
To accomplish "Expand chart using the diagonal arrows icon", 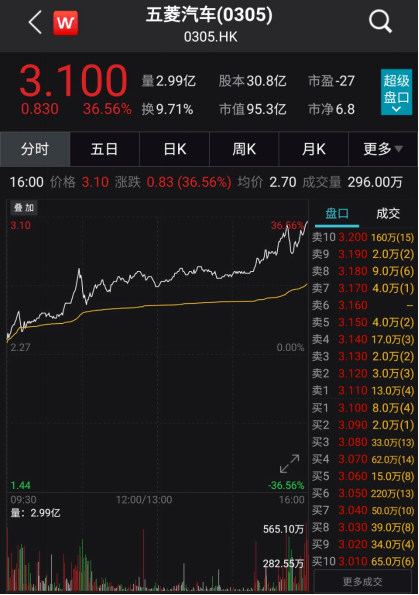I will click(290, 464).
